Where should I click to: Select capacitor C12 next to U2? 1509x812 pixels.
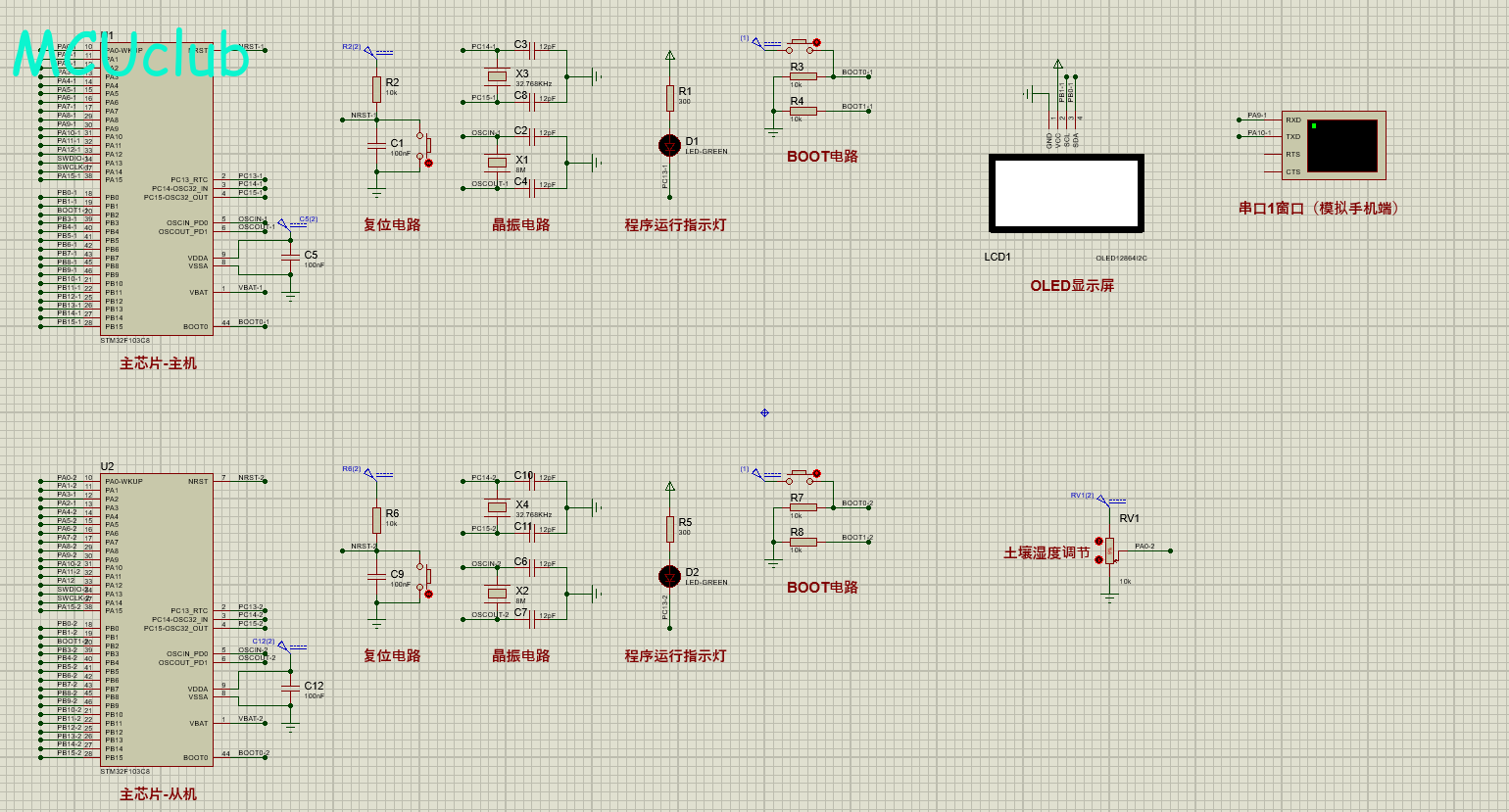290,687
